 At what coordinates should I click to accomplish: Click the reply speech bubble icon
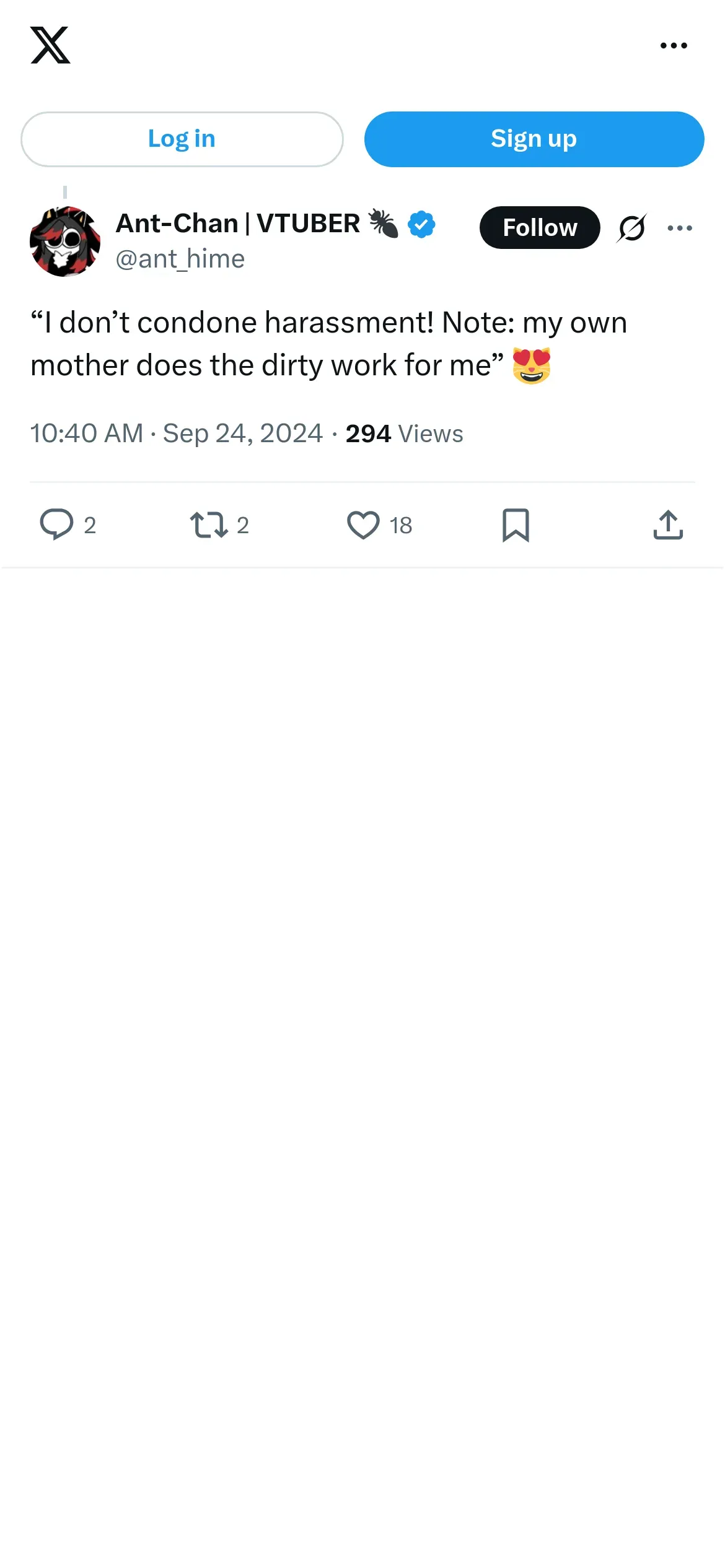(56, 525)
